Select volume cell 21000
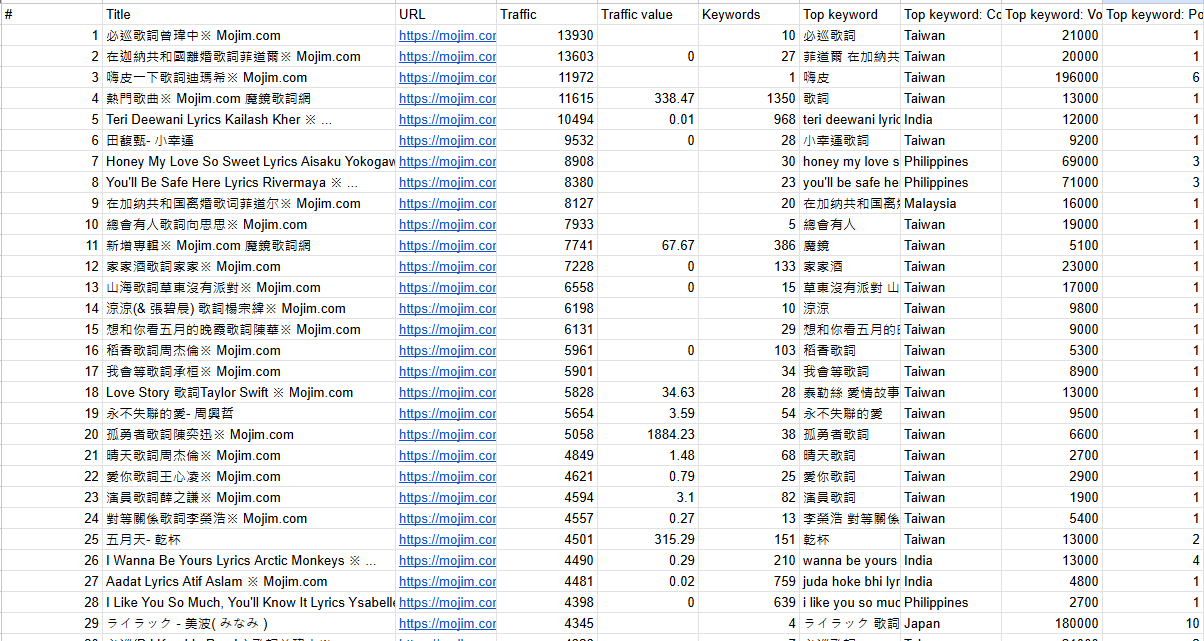The image size is (1204, 641). (1052, 35)
